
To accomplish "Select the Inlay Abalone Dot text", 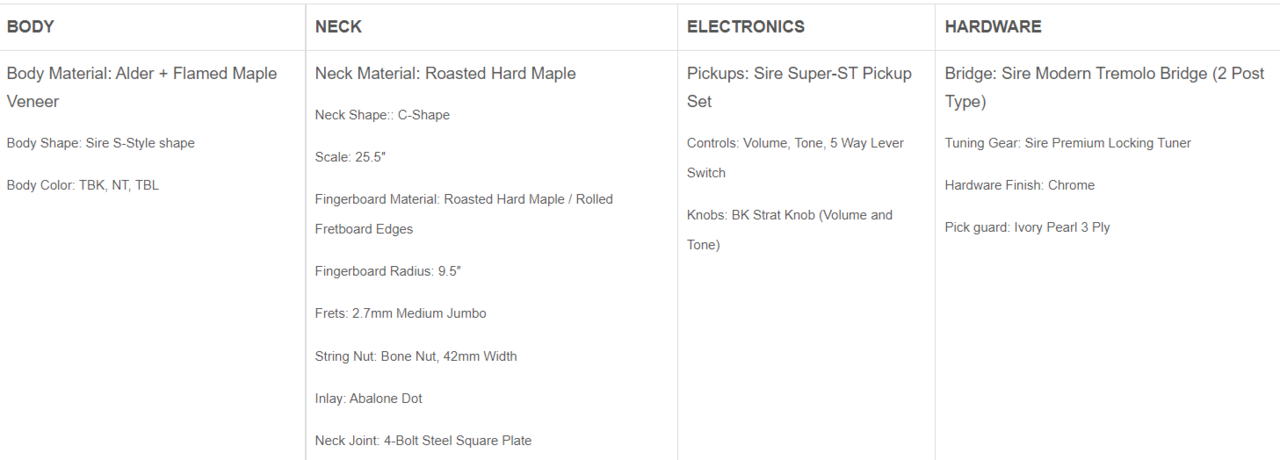I will pyautogui.click(x=368, y=398).
